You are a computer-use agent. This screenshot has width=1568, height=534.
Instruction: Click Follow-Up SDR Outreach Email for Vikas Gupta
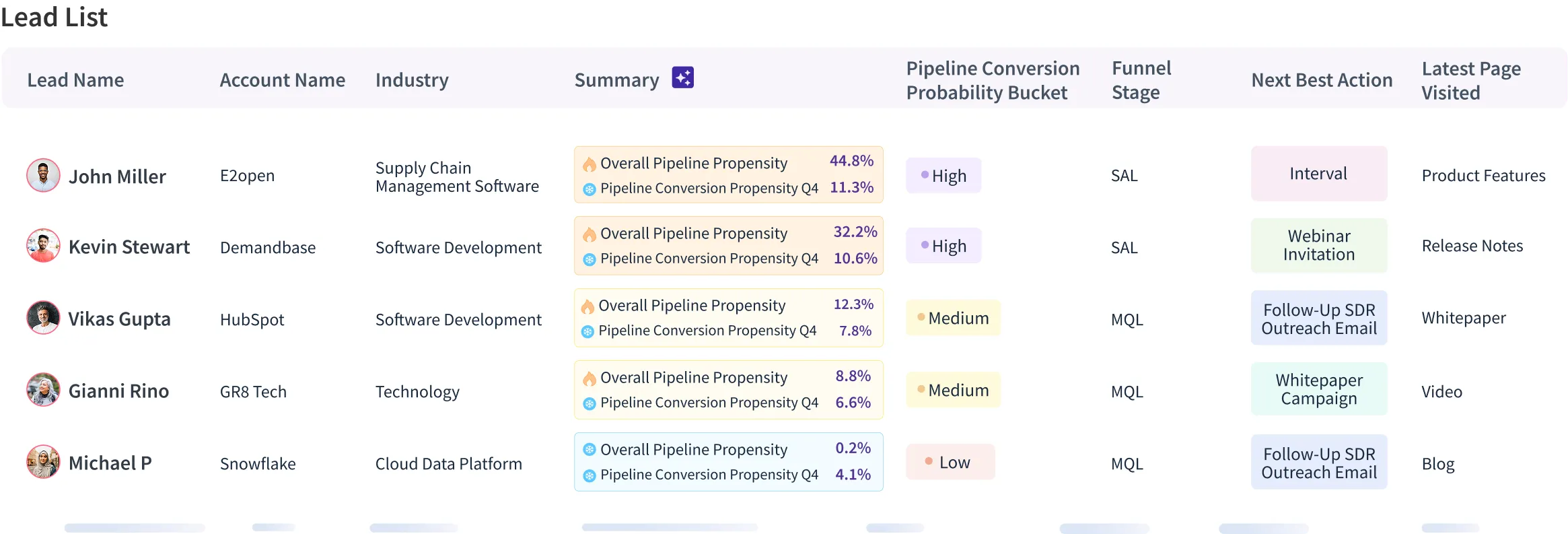click(x=1318, y=319)
